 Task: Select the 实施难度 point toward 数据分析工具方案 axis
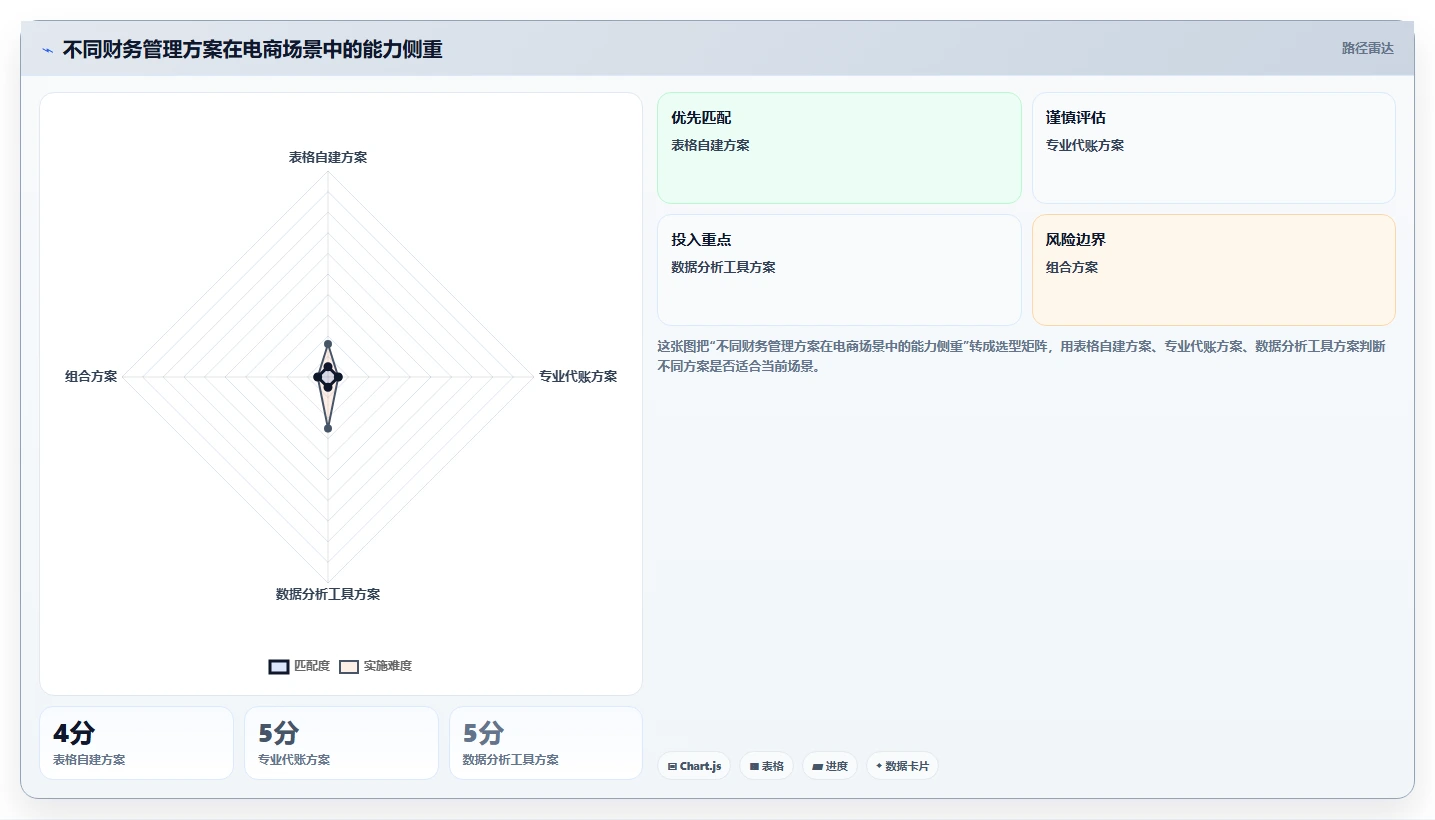point(328,428)
